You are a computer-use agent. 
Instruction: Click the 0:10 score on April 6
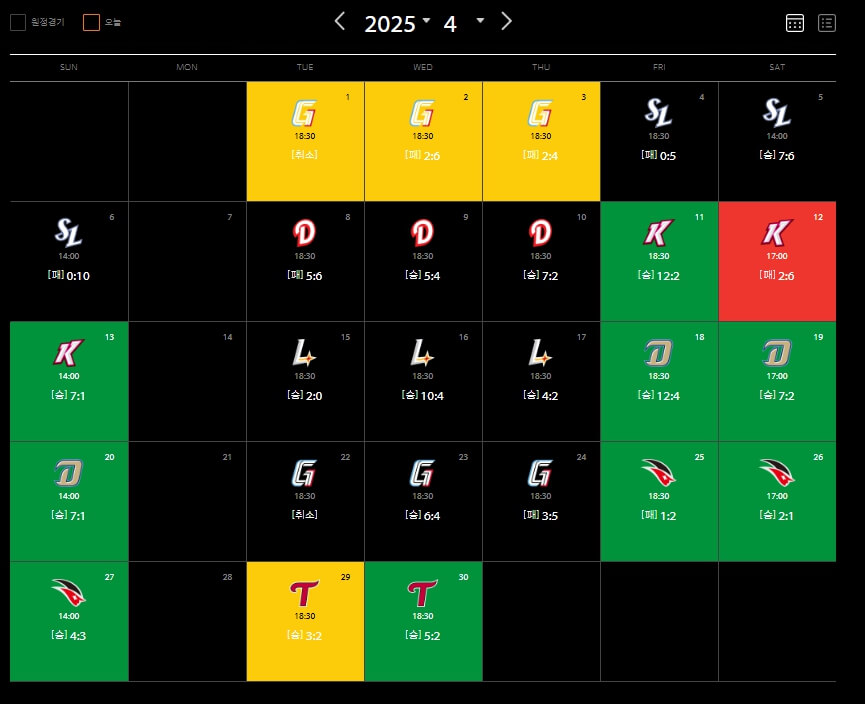pyautogui.click(x=78, y=276)
